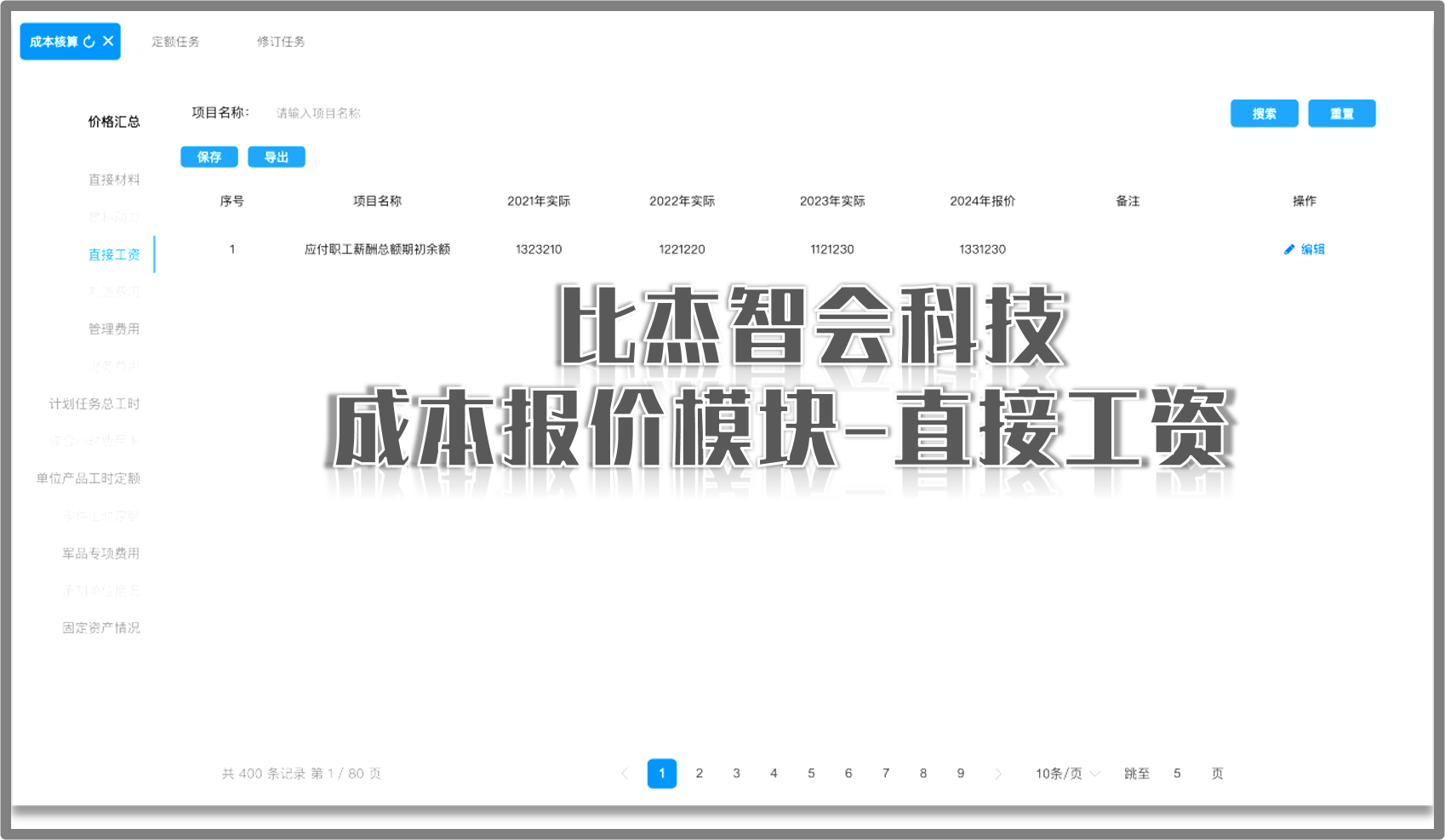Click the 序号 column header
The height and width of the screenshot is (840, 1445).
pos(231,201)
